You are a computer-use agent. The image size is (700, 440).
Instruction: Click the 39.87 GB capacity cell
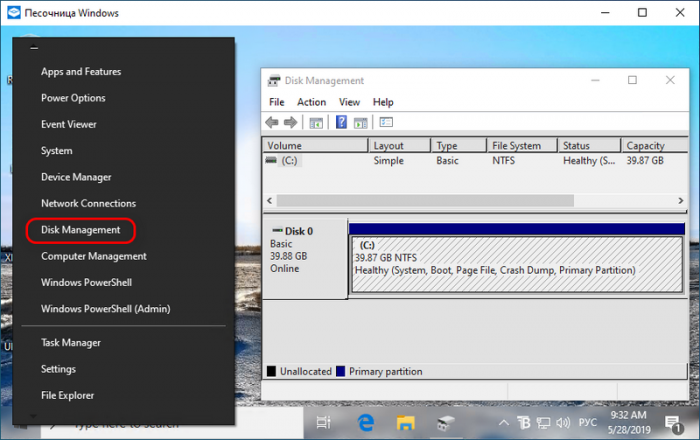coord(645,161)
